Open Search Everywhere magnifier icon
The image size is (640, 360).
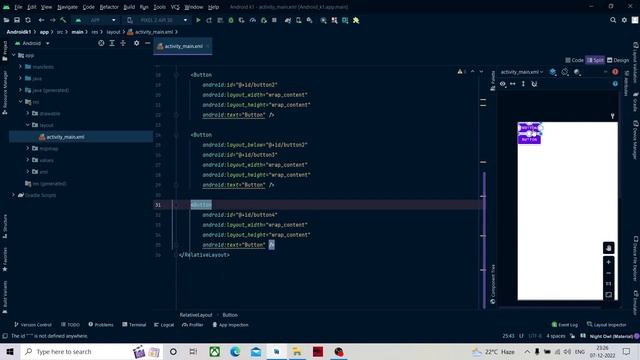coord(613,20)
